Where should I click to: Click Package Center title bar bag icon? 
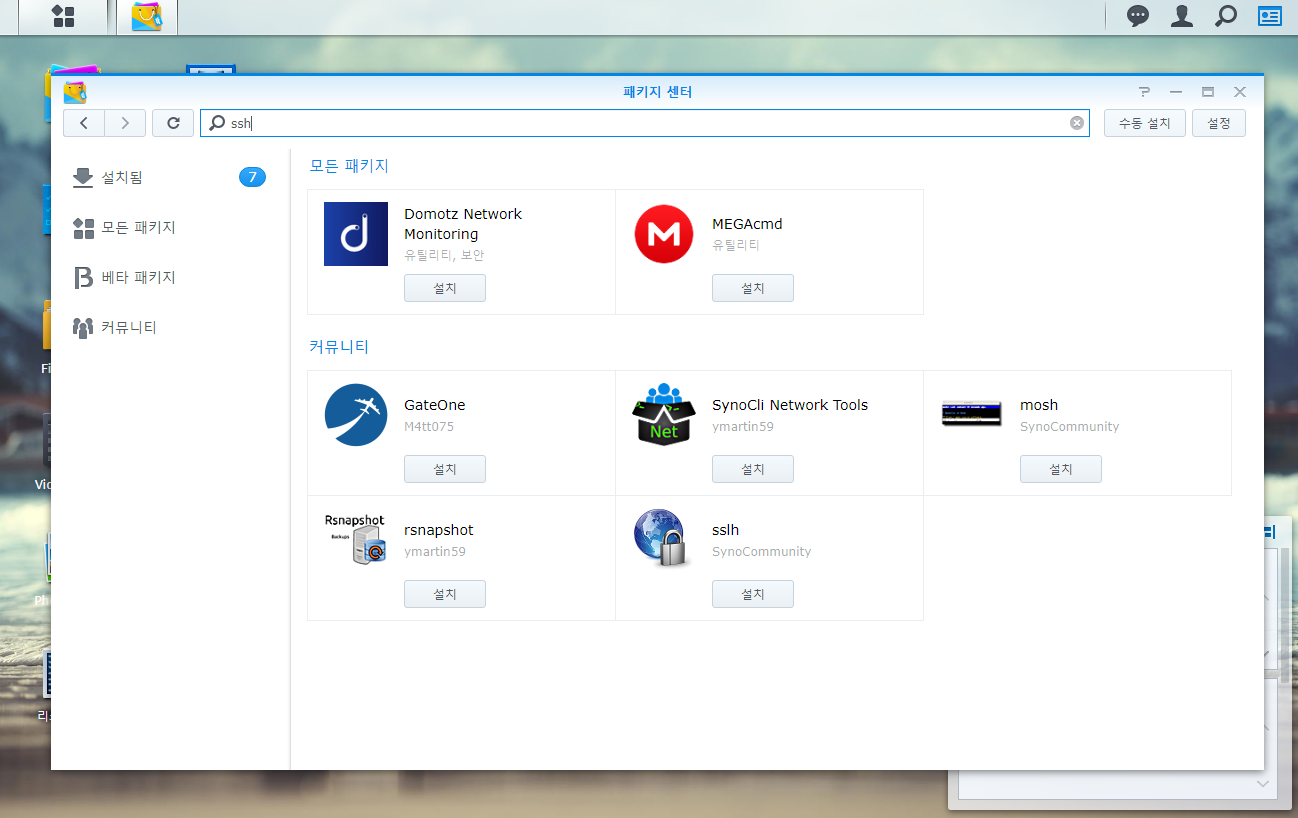(x=75, y=92)
